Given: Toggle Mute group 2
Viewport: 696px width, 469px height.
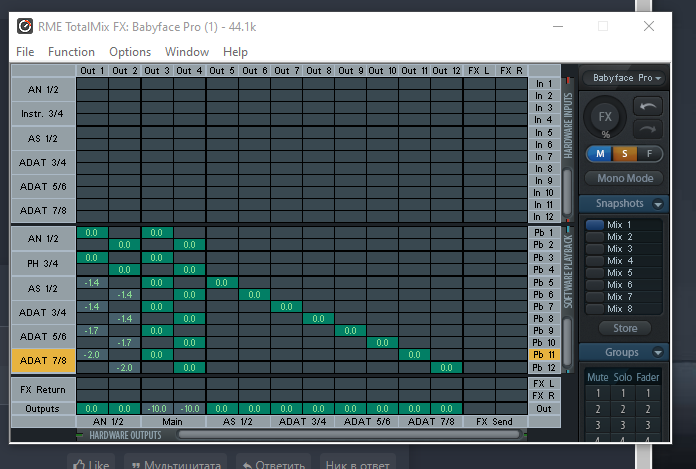Looking at the screenshot, I should (597, 409).
